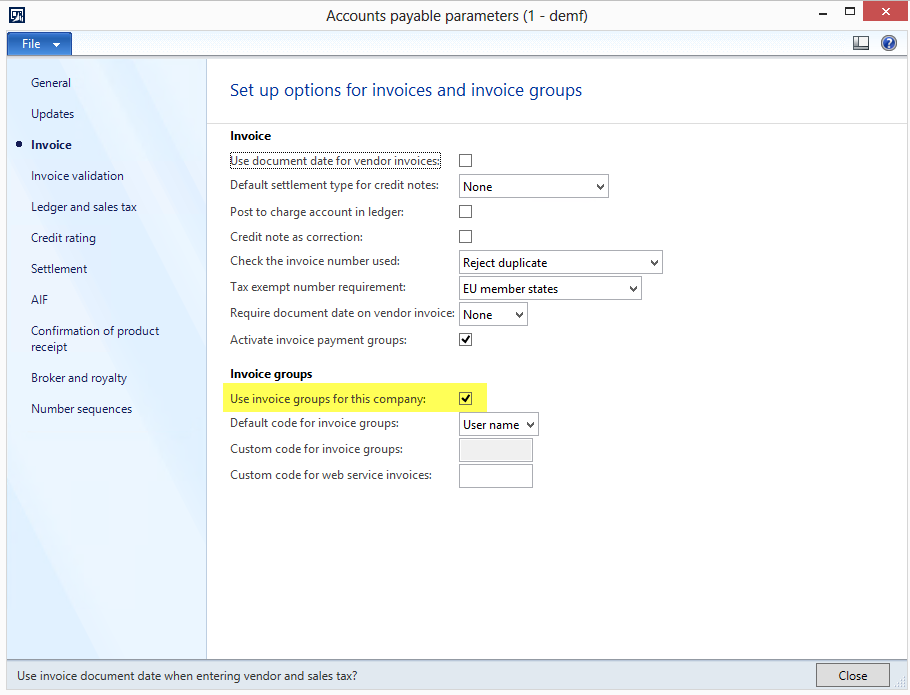Expand Tax exempt number requirement dropdown
910x695 pixels.
(x=550, y=289)
